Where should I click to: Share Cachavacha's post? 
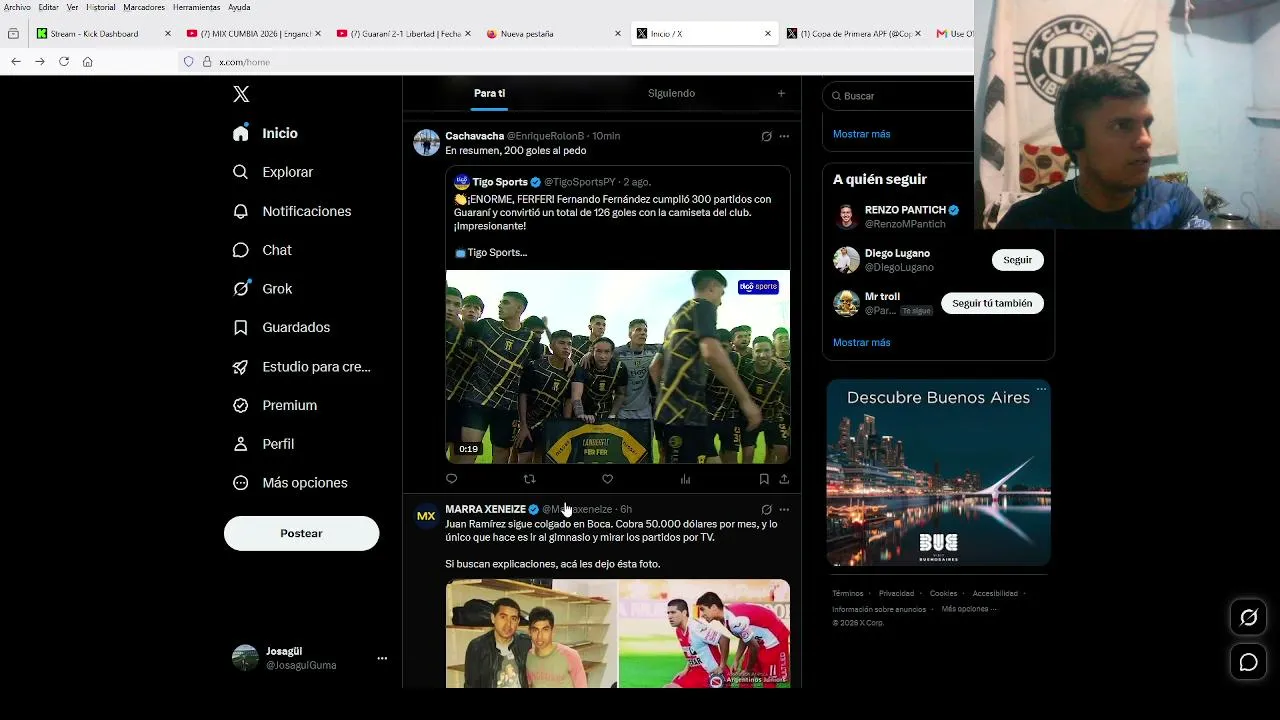pos(784,479)
